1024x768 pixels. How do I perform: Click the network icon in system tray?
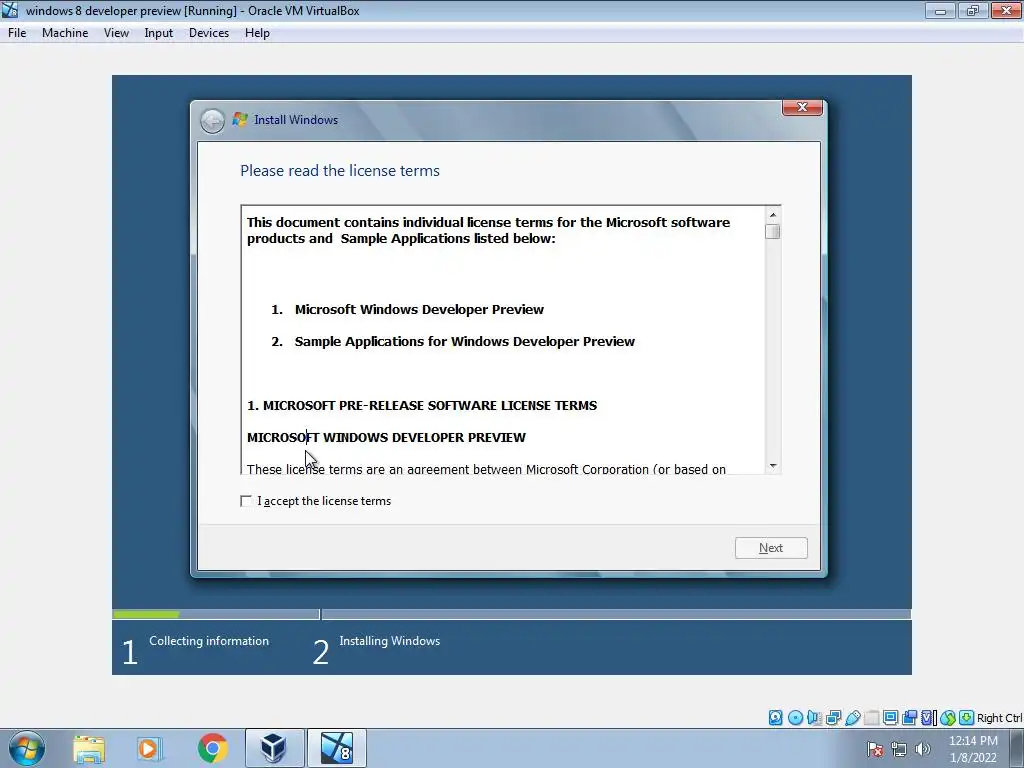point(899,749)
